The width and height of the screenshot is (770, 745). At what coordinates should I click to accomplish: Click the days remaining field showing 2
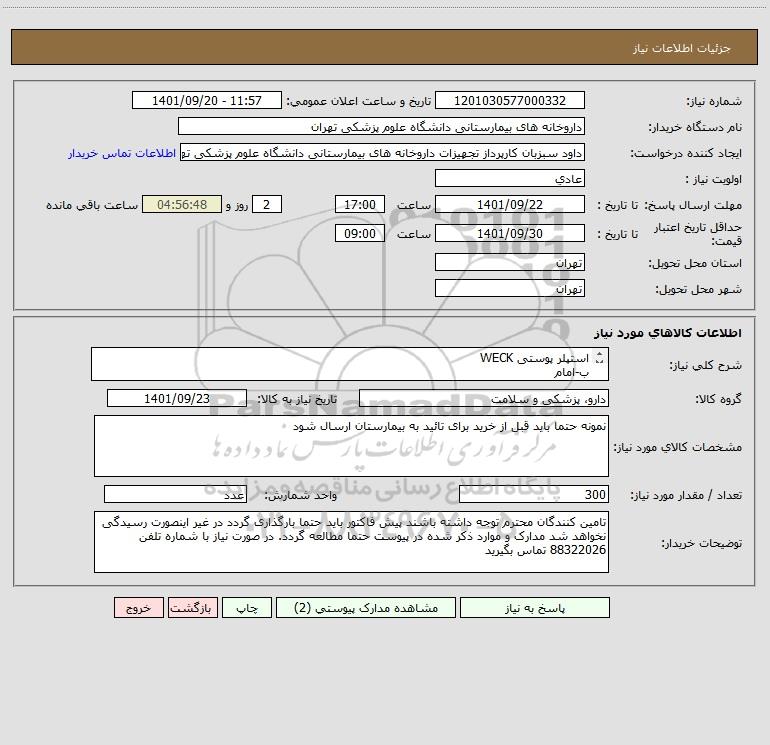[x=267, y=204]
